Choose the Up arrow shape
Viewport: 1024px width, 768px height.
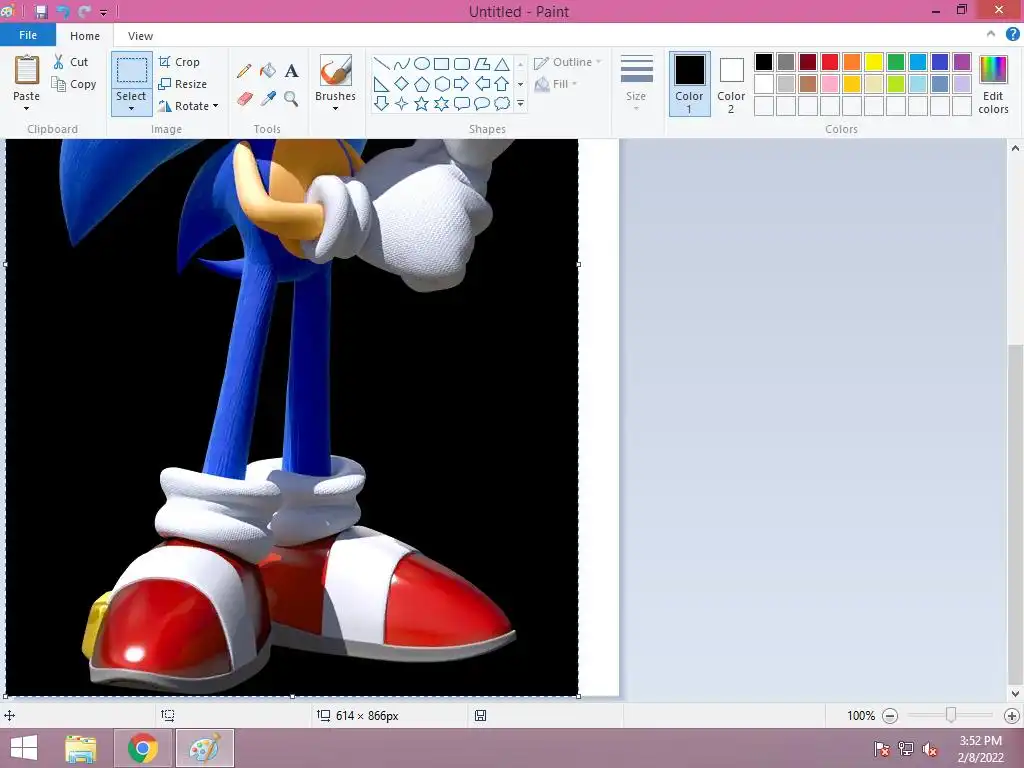502,84
